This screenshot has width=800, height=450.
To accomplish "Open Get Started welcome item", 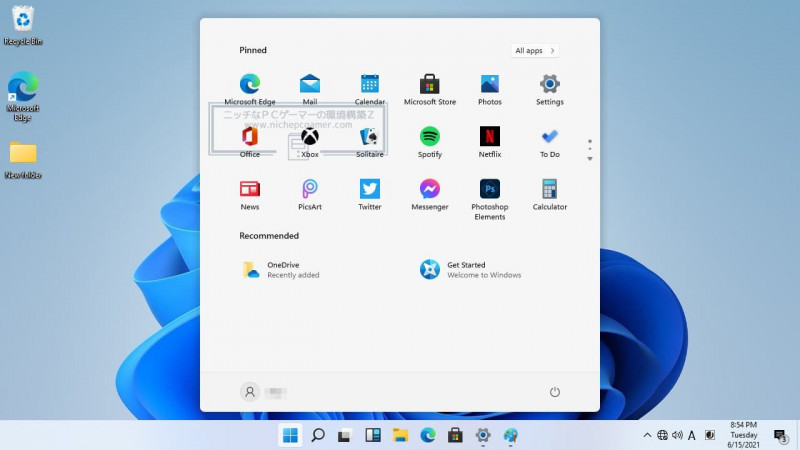I will pyautogui.click(x=470, y=269).
